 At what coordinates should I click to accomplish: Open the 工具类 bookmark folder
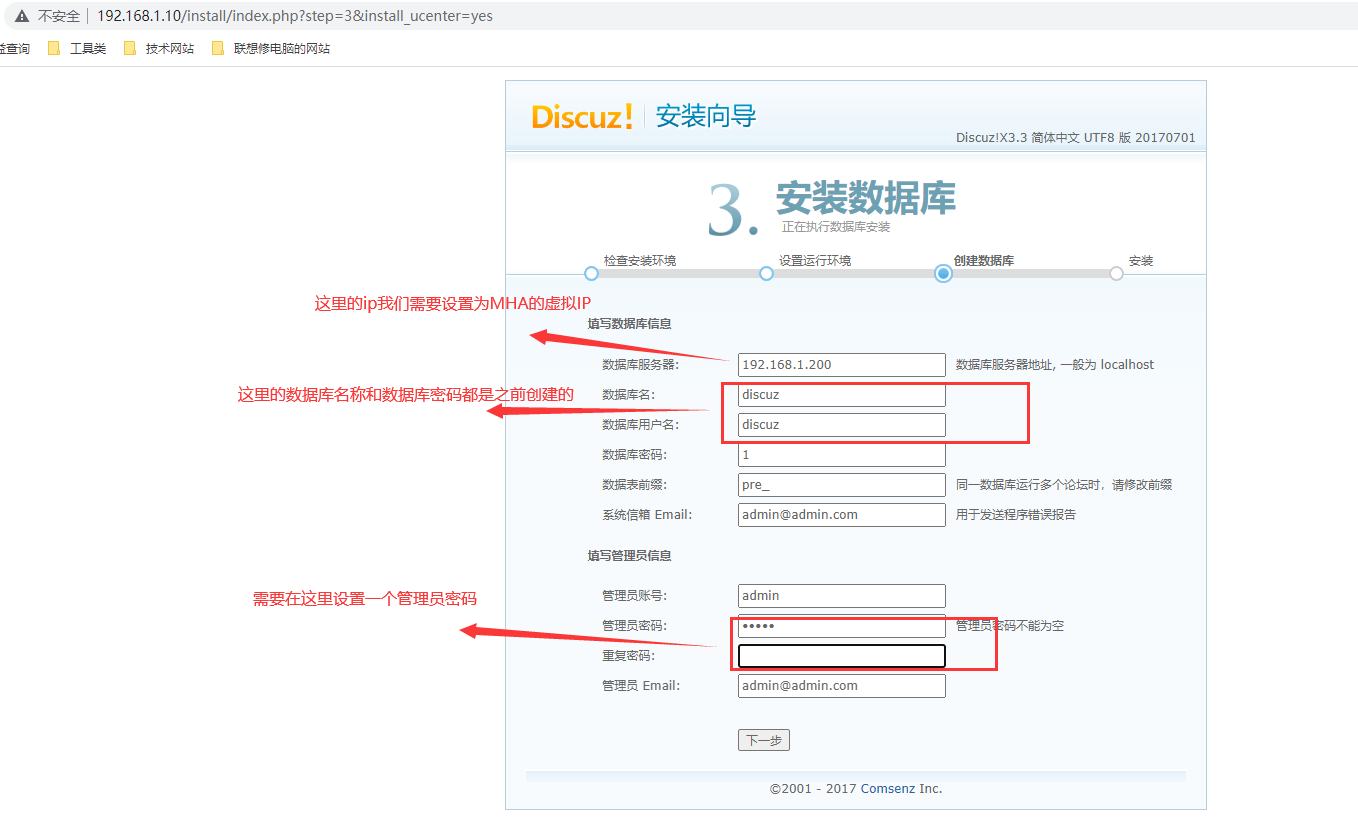pos(77,48)
